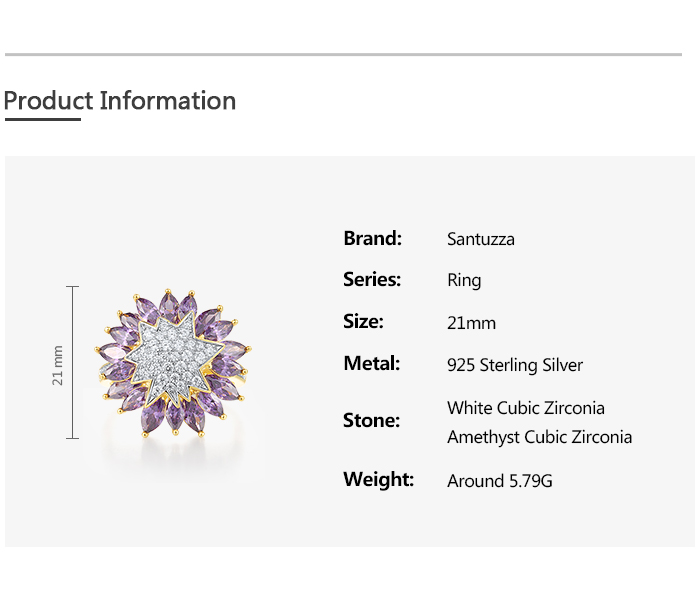Select the Weight: label
This screenshot has height=607, width=700.
click(378, 480)
